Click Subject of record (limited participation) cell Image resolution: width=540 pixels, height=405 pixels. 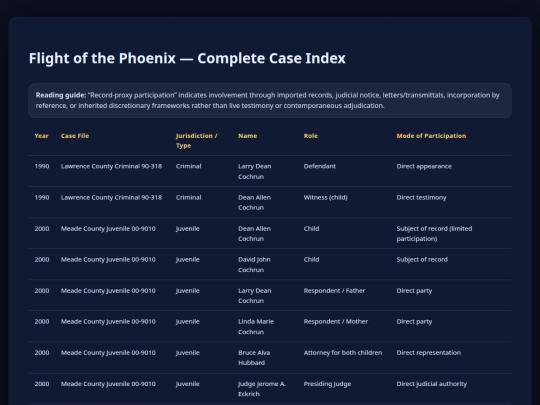[434, 233]
